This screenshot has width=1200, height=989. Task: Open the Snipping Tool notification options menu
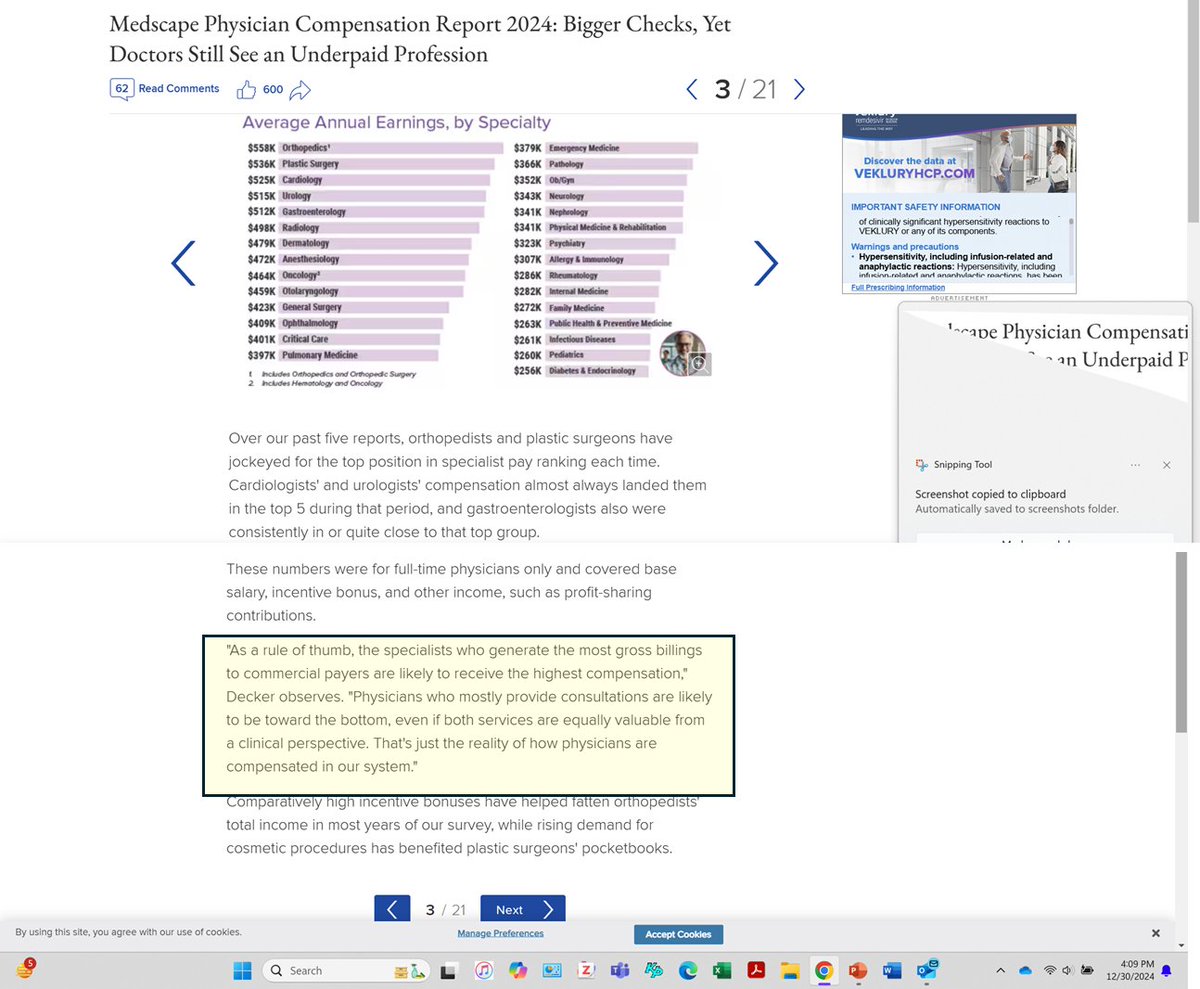[x=1135, y=464]
